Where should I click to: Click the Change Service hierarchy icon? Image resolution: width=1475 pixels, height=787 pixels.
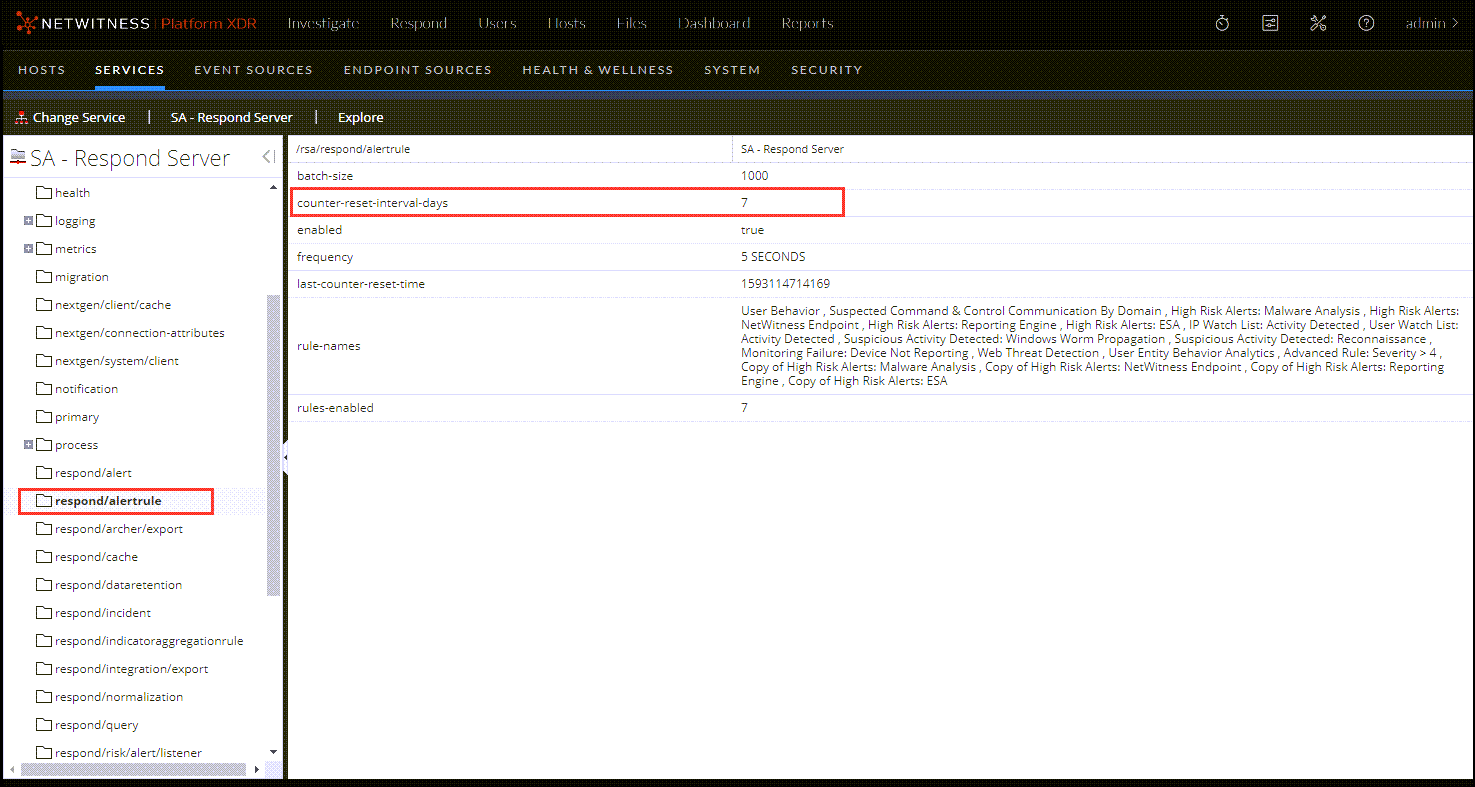(x=22, y=118)
